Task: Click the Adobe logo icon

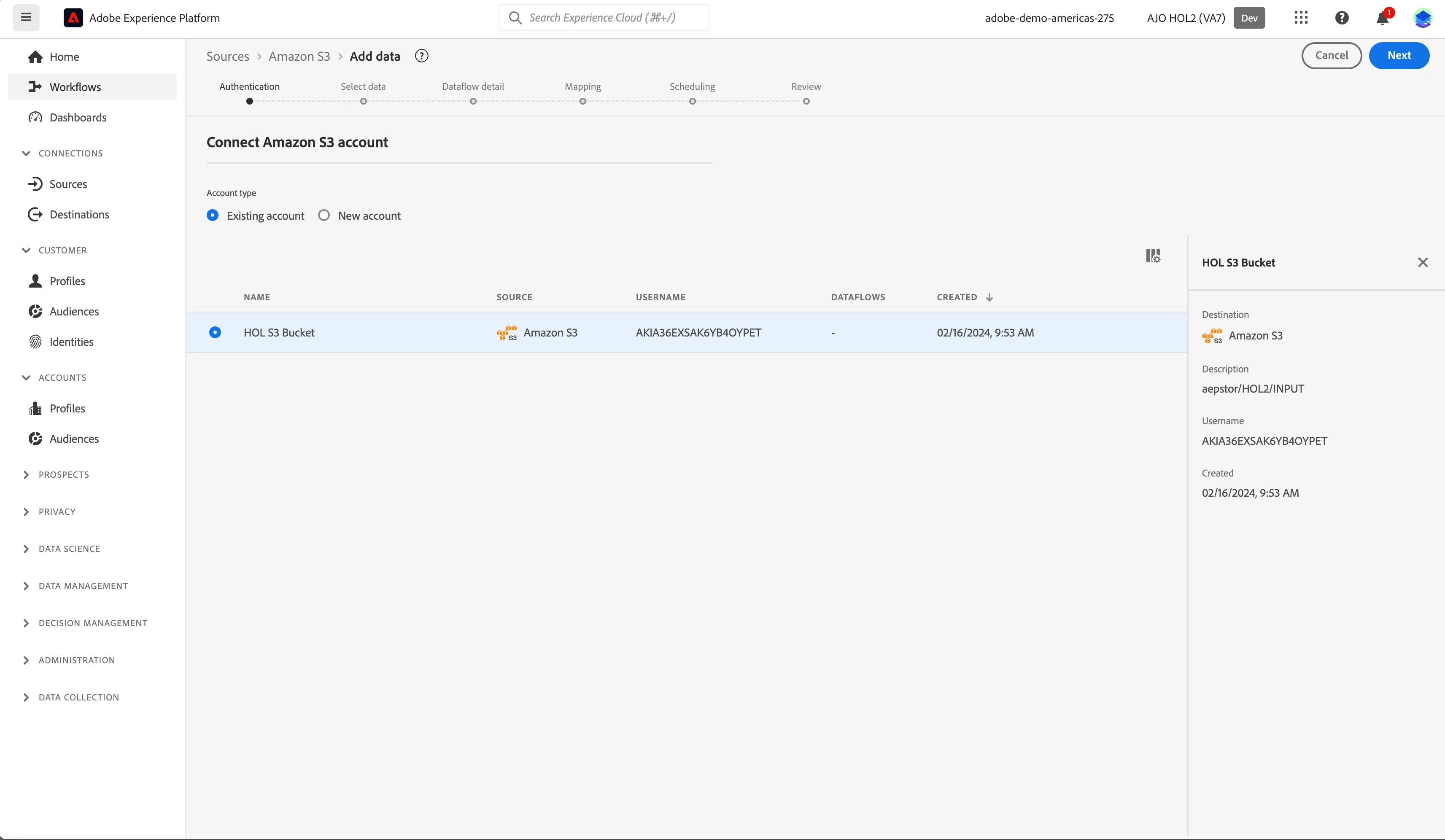Action: 73,18
